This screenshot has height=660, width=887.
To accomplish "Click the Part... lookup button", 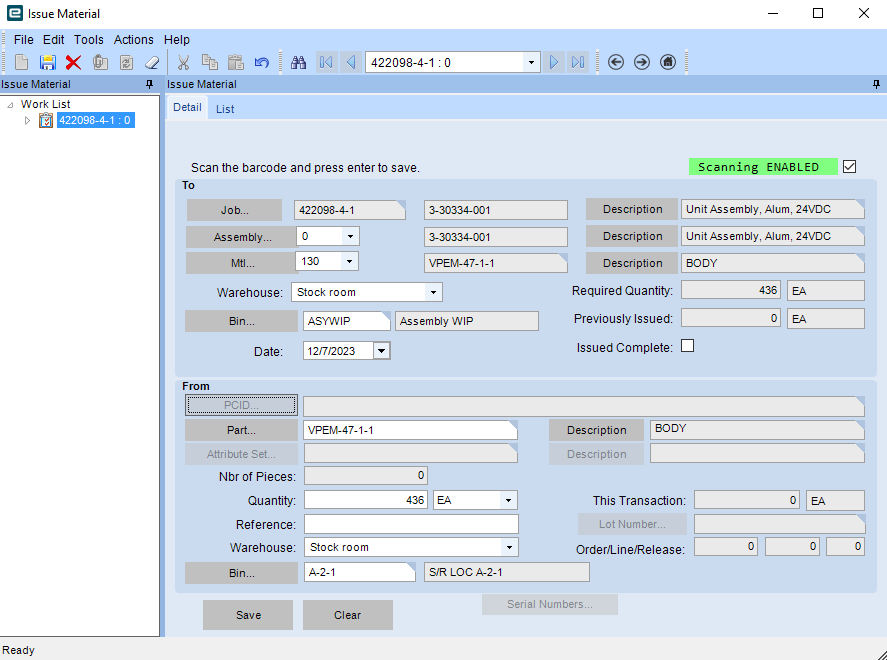I will pos(240,429).
